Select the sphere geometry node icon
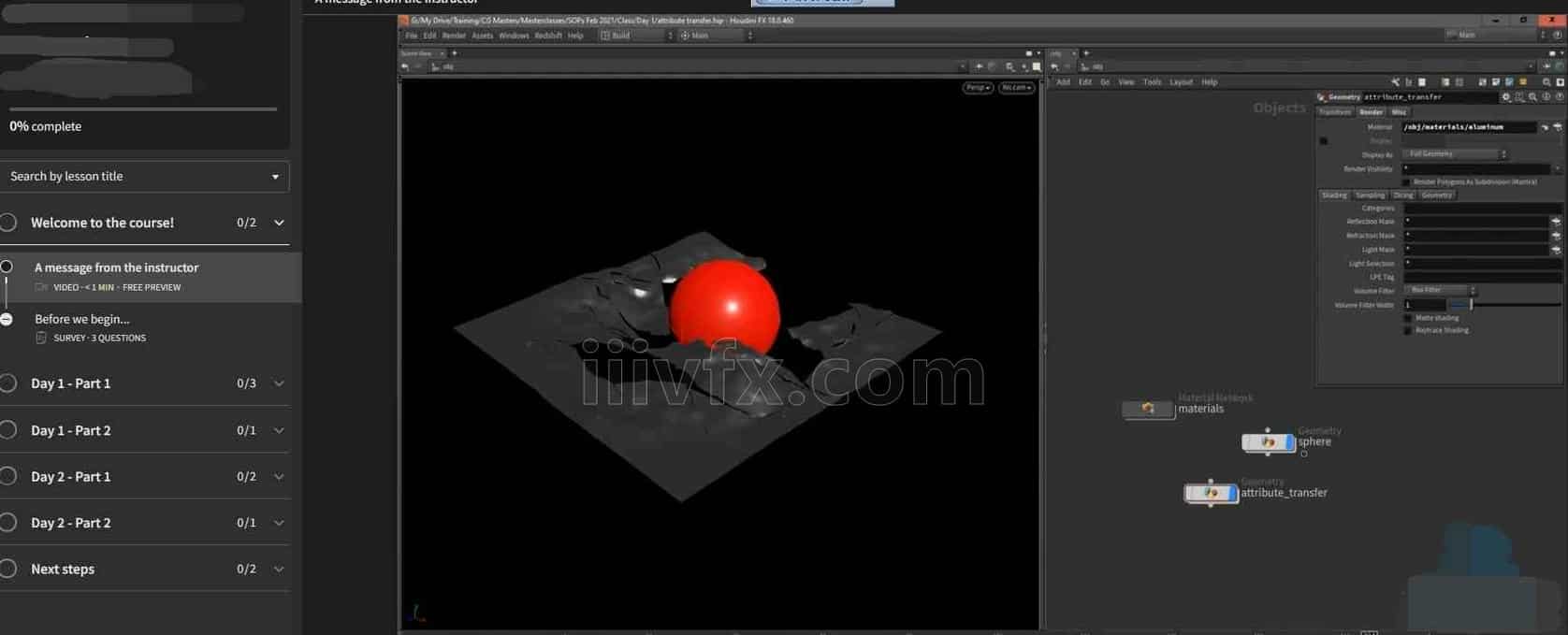The width and height of the screenshot is (1568, 635). (x=1268, y=441)
